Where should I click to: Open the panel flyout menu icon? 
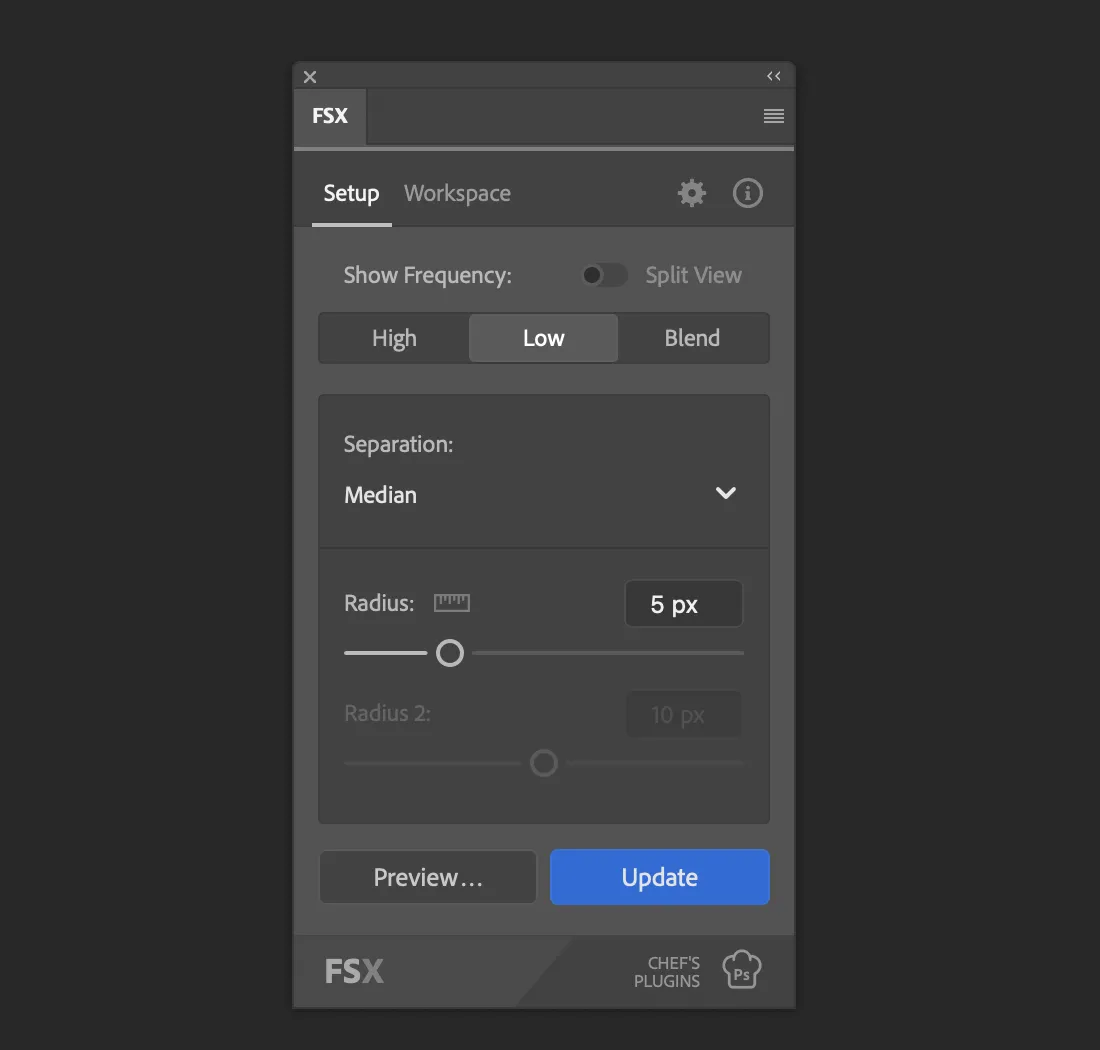pyautogui.click(x=774, y=116)
